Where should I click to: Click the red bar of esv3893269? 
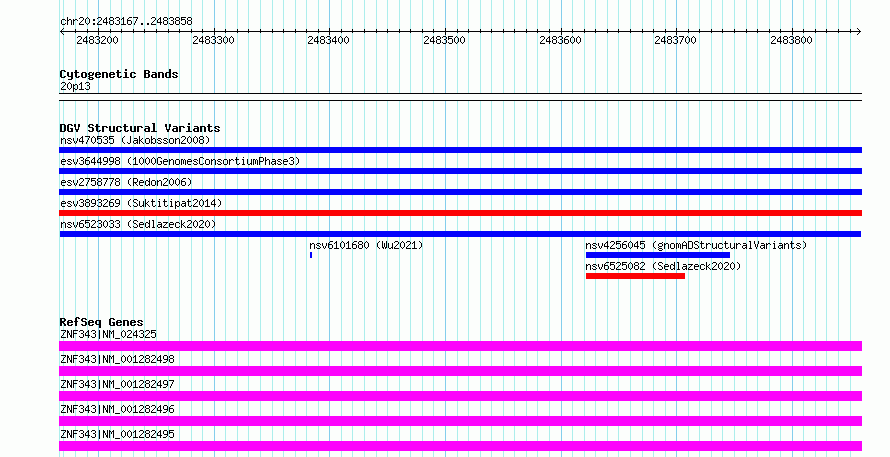(x=460, y=213)
